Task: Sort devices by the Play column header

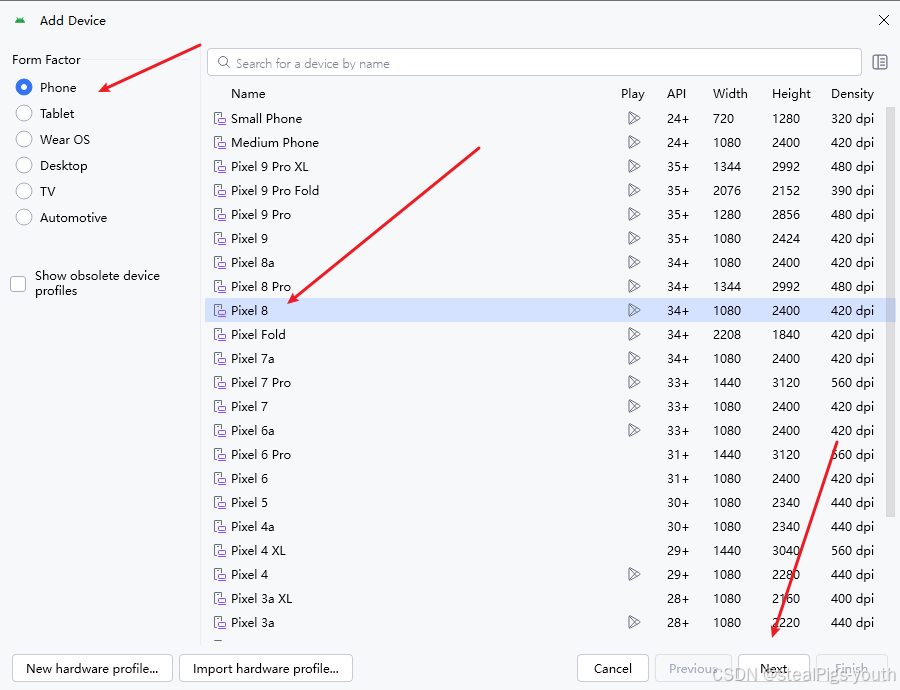Action: click(633, 94)
